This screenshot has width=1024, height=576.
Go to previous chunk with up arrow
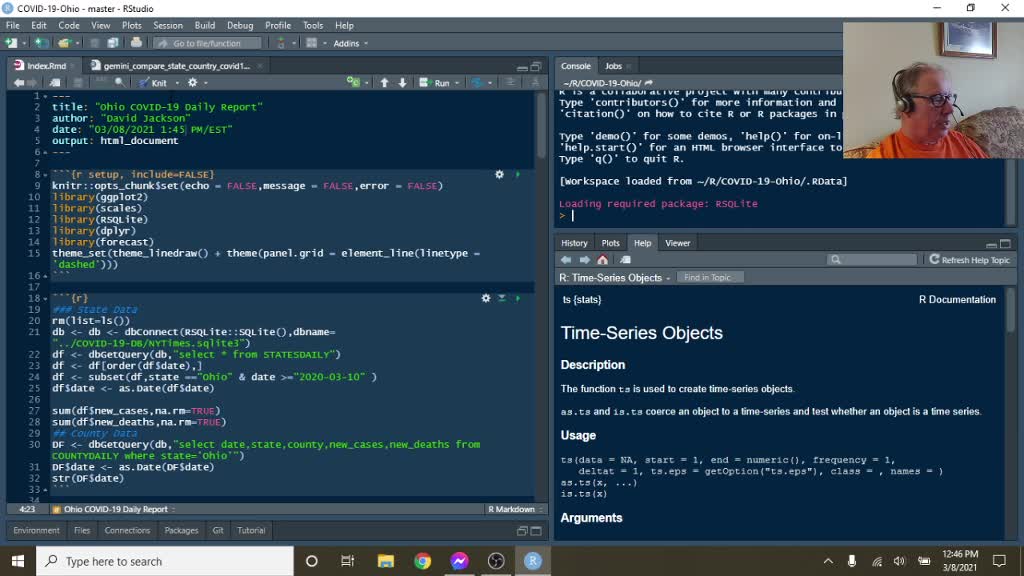385,82
